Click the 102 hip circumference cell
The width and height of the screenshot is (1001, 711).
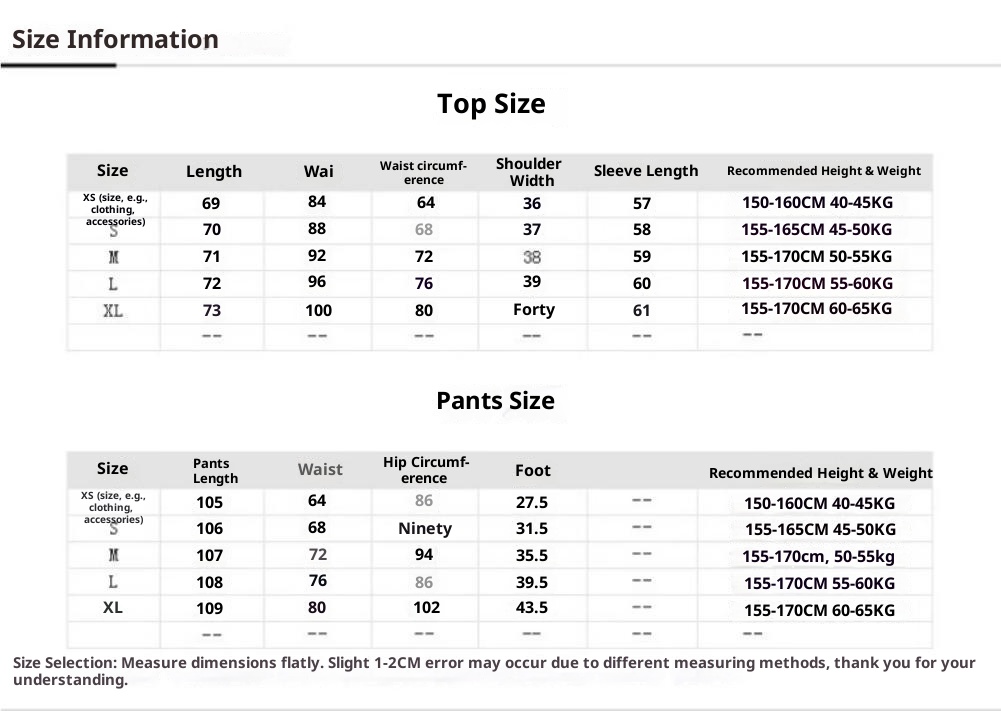(426, 607)
